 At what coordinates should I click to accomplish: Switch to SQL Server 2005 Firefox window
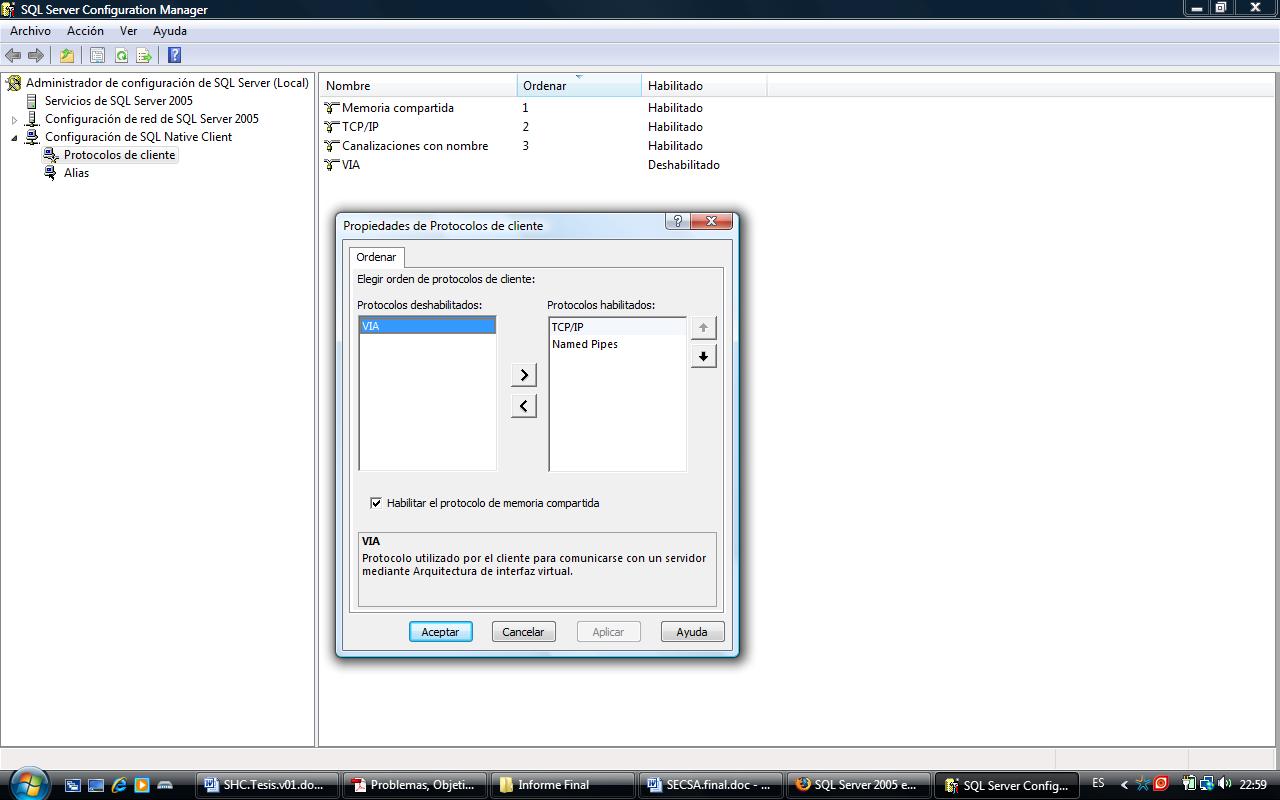(858, 785)
